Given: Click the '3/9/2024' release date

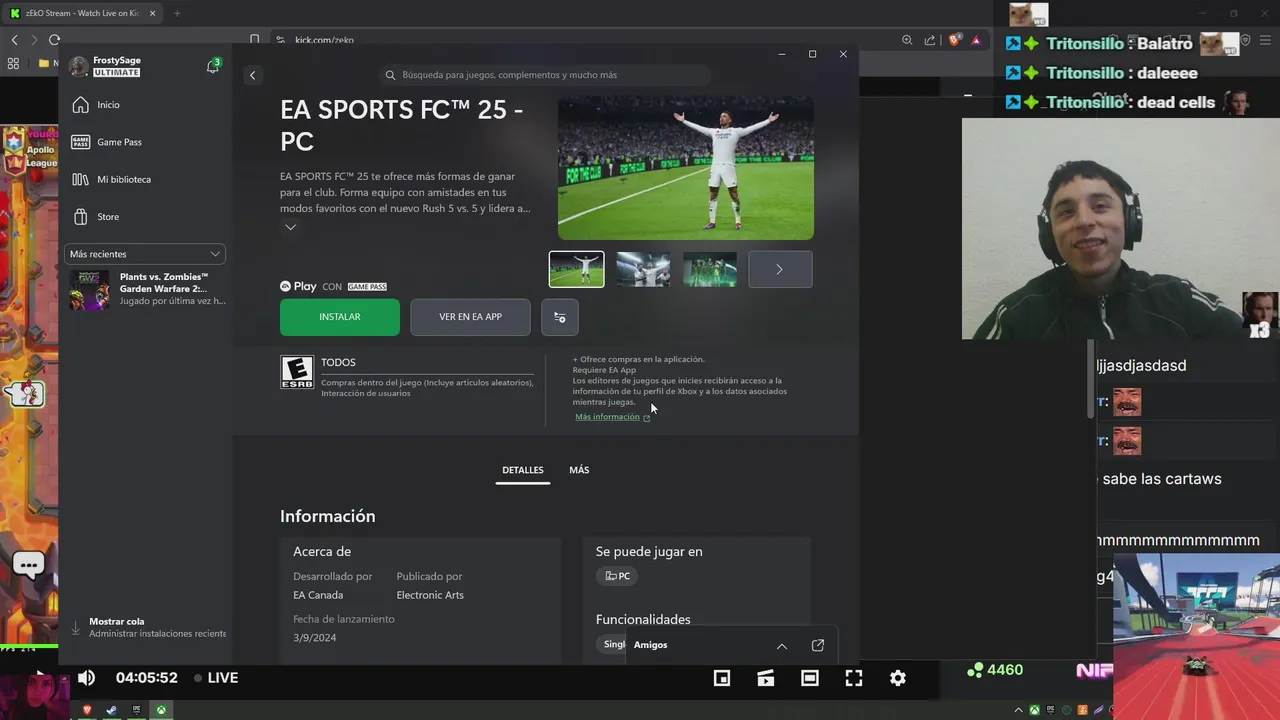Looking at the screenshot, I should click(x=315, y=638).
